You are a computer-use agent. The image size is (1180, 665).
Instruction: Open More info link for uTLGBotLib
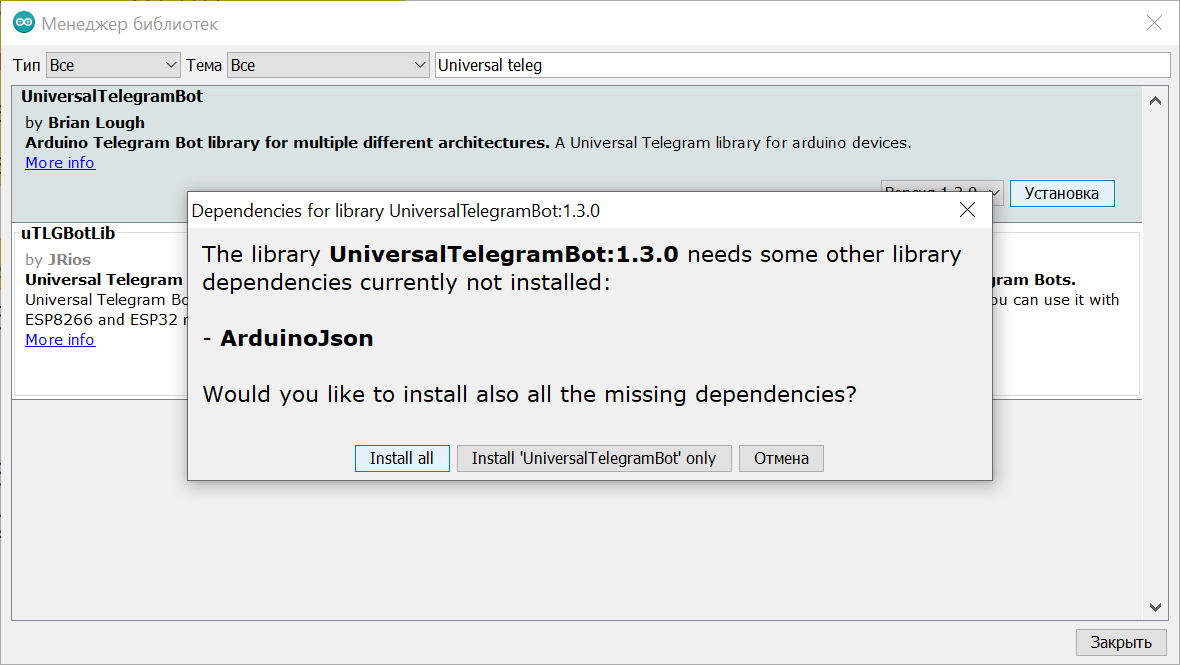point(60,339)
